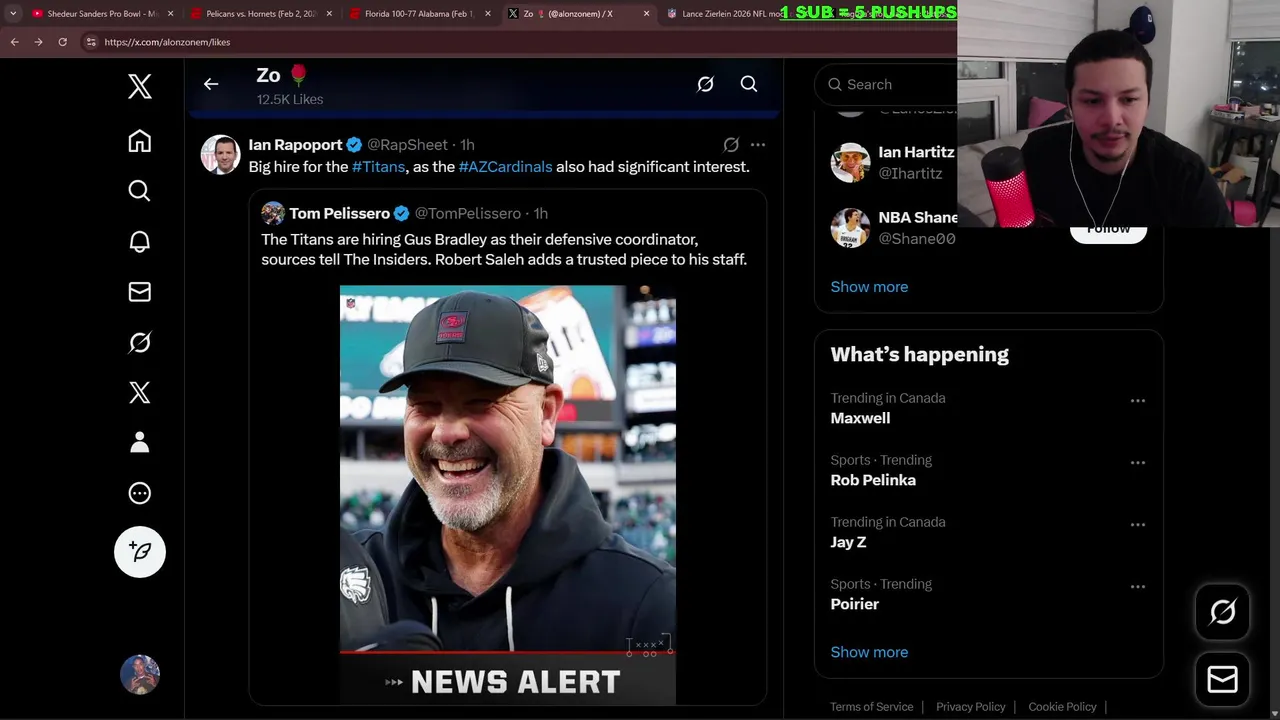Click Pelissero quoted post 1h timestamp
This screenshot has width=1280, height=720.
click(x=540, y=213)
